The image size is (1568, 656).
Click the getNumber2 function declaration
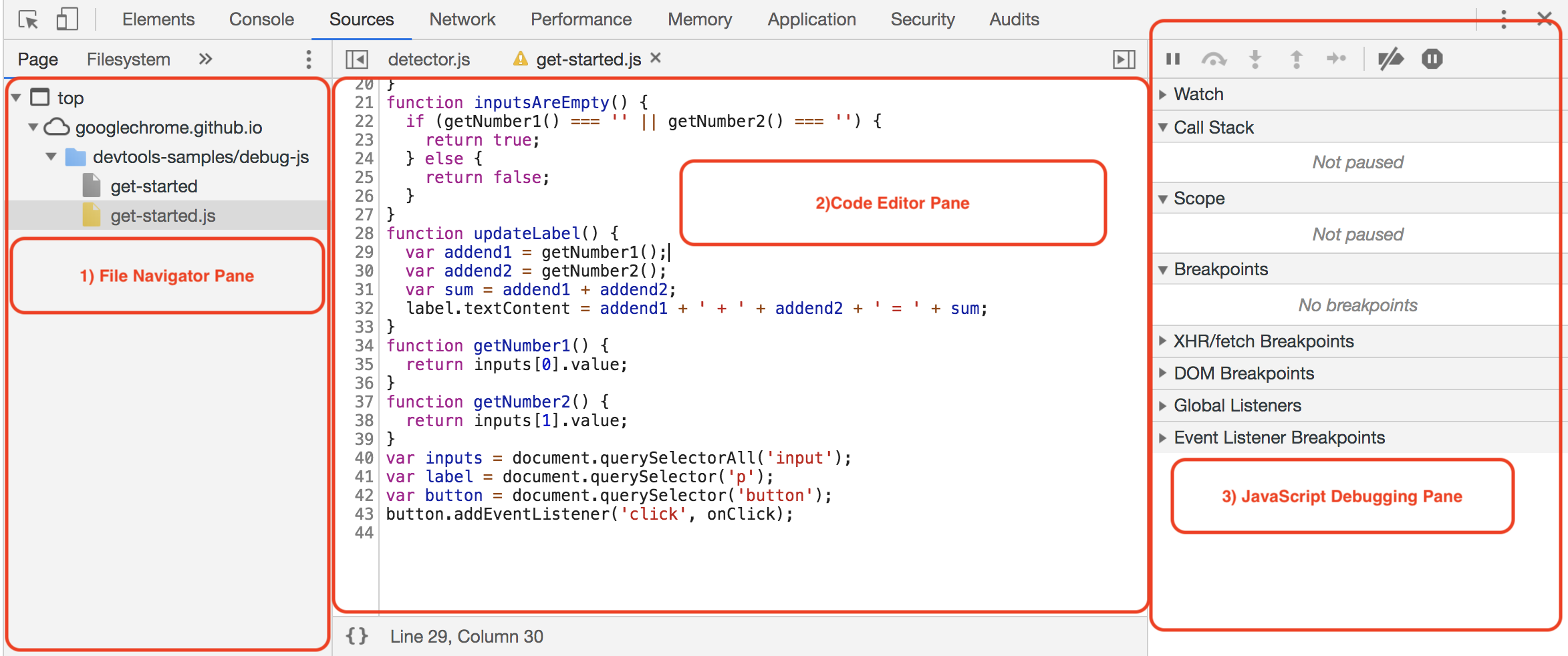[521, 401]
